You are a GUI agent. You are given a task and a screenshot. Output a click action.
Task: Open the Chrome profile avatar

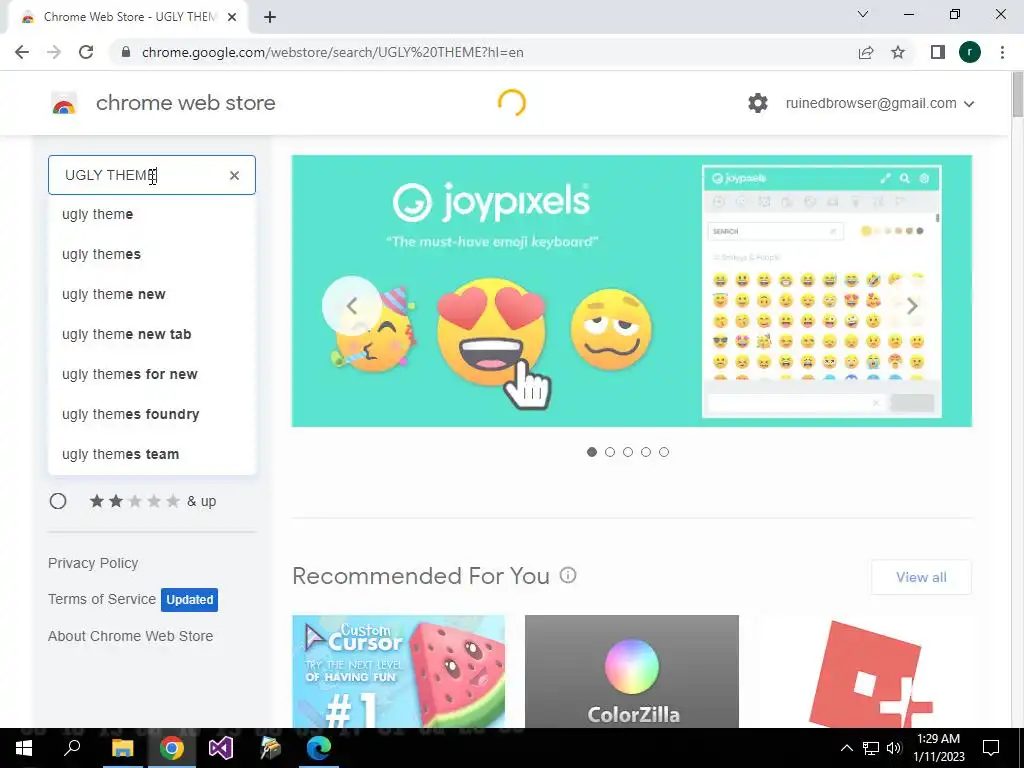point(970,52)
